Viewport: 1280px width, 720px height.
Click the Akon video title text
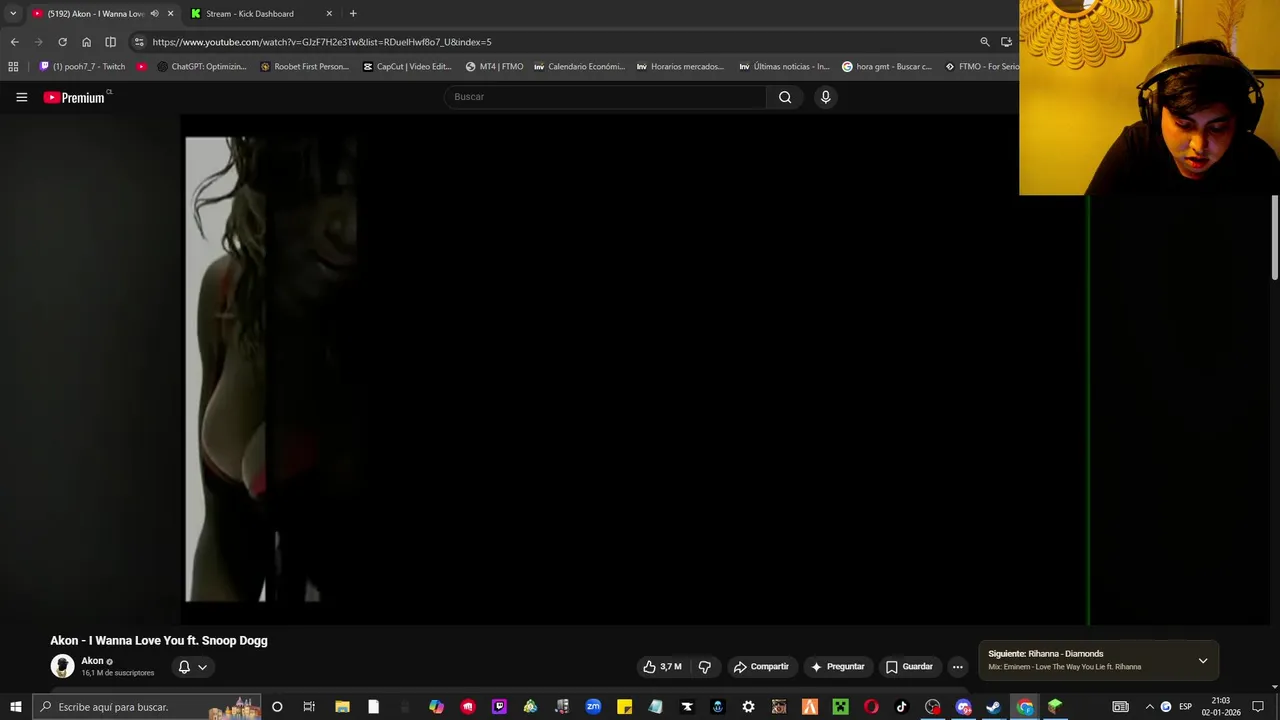159,641
